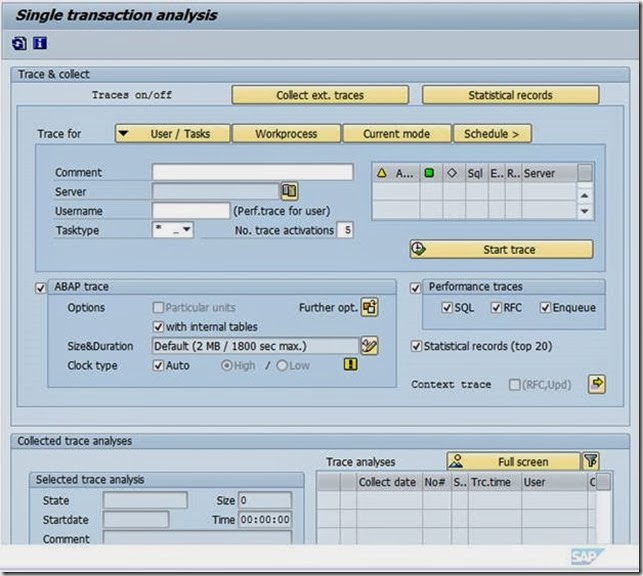Viewport: 643px width, 576px height.
Task: Select the Current mode tab button
Action: click(x=396, y=134)
